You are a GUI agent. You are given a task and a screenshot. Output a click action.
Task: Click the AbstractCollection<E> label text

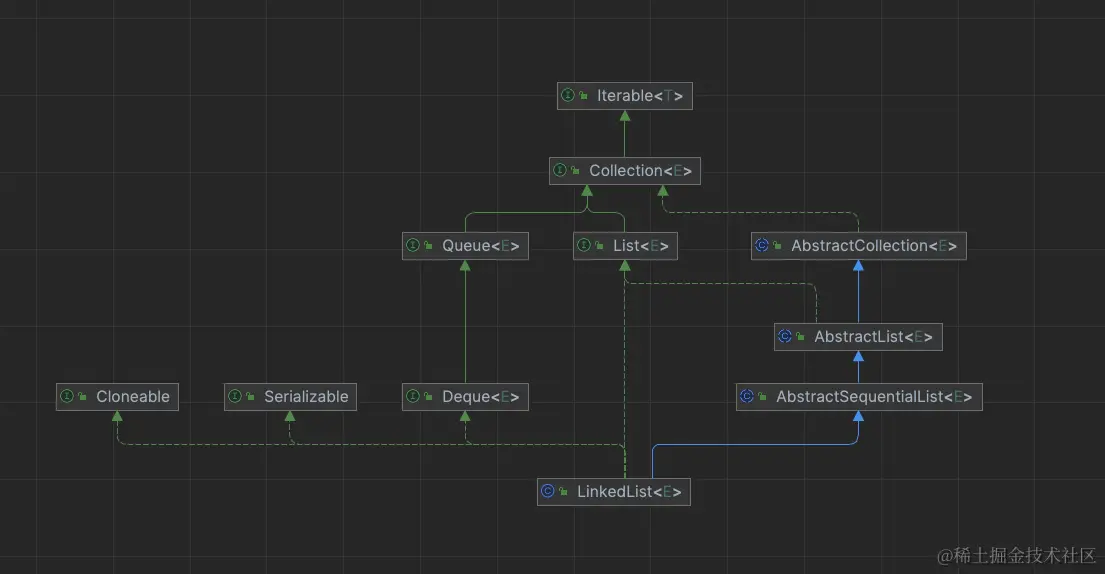coord(874,246)
